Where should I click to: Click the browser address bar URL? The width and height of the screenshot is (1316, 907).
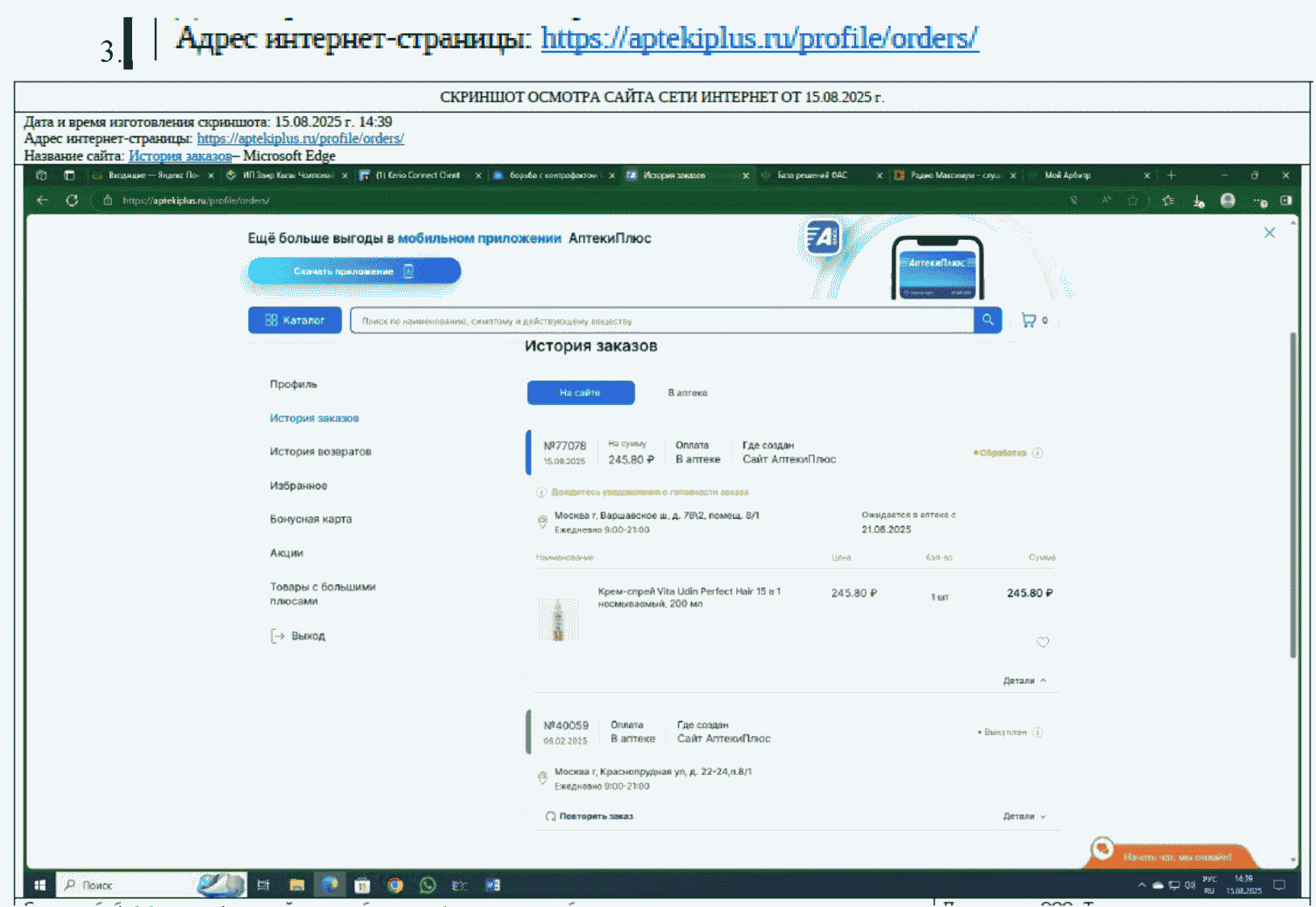197,201
